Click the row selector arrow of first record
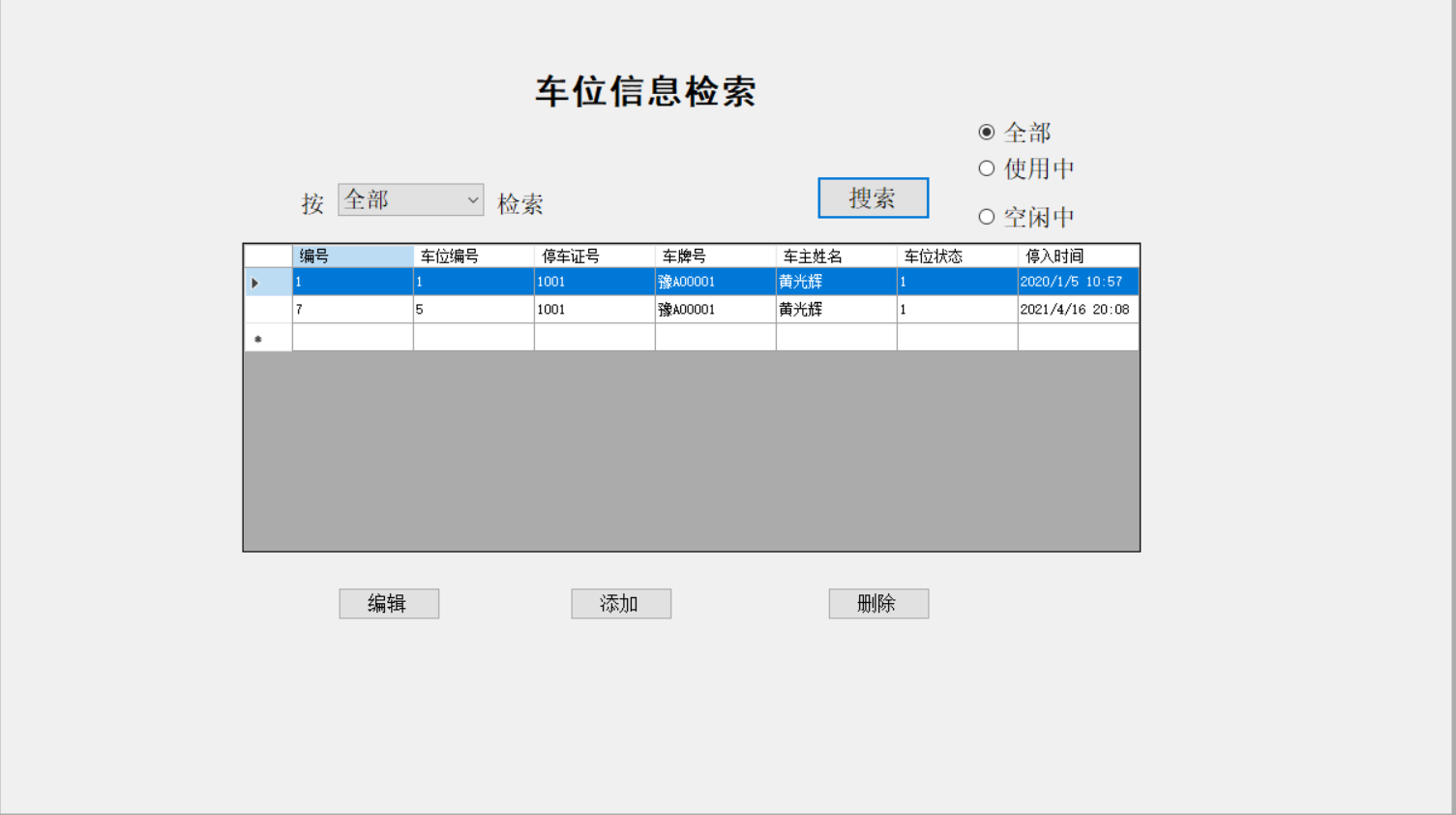 point(255,282)
